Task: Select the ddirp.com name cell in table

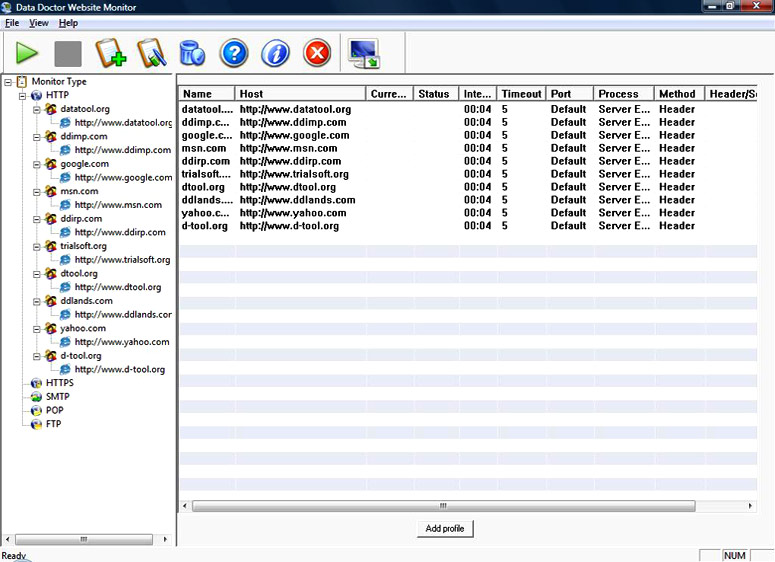Action: [x=206, y=161]
